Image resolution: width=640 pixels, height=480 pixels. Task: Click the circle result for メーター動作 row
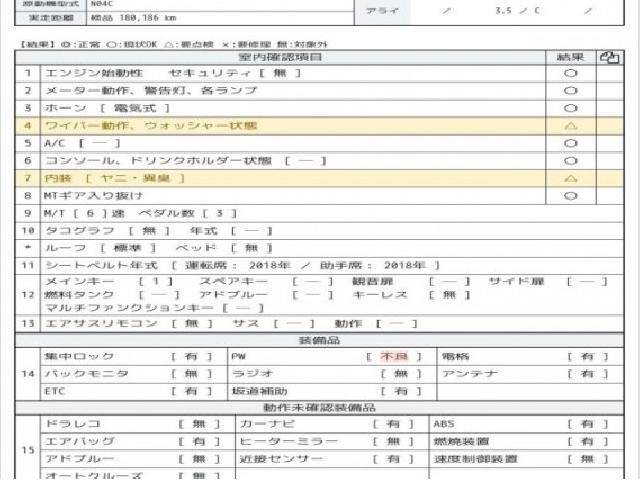pos(571,91)
